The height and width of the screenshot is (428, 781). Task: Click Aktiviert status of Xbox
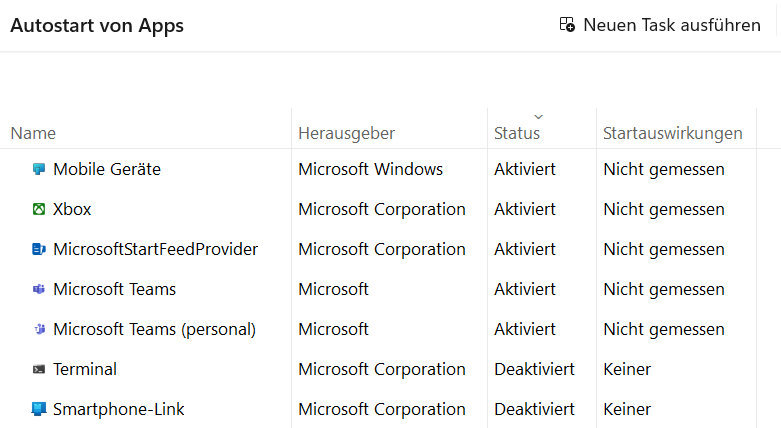[x=525, y=209]
